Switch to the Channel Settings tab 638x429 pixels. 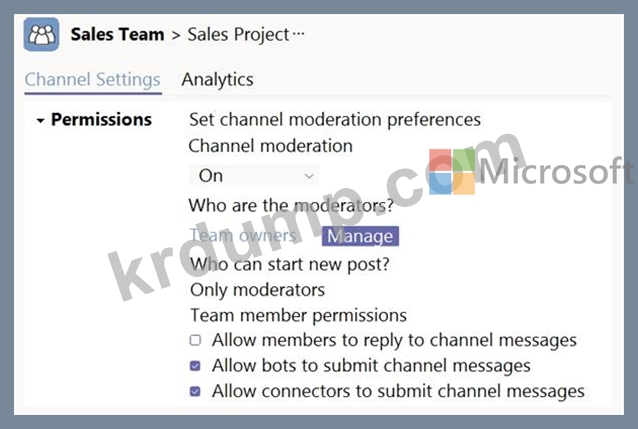click(92, 79)
